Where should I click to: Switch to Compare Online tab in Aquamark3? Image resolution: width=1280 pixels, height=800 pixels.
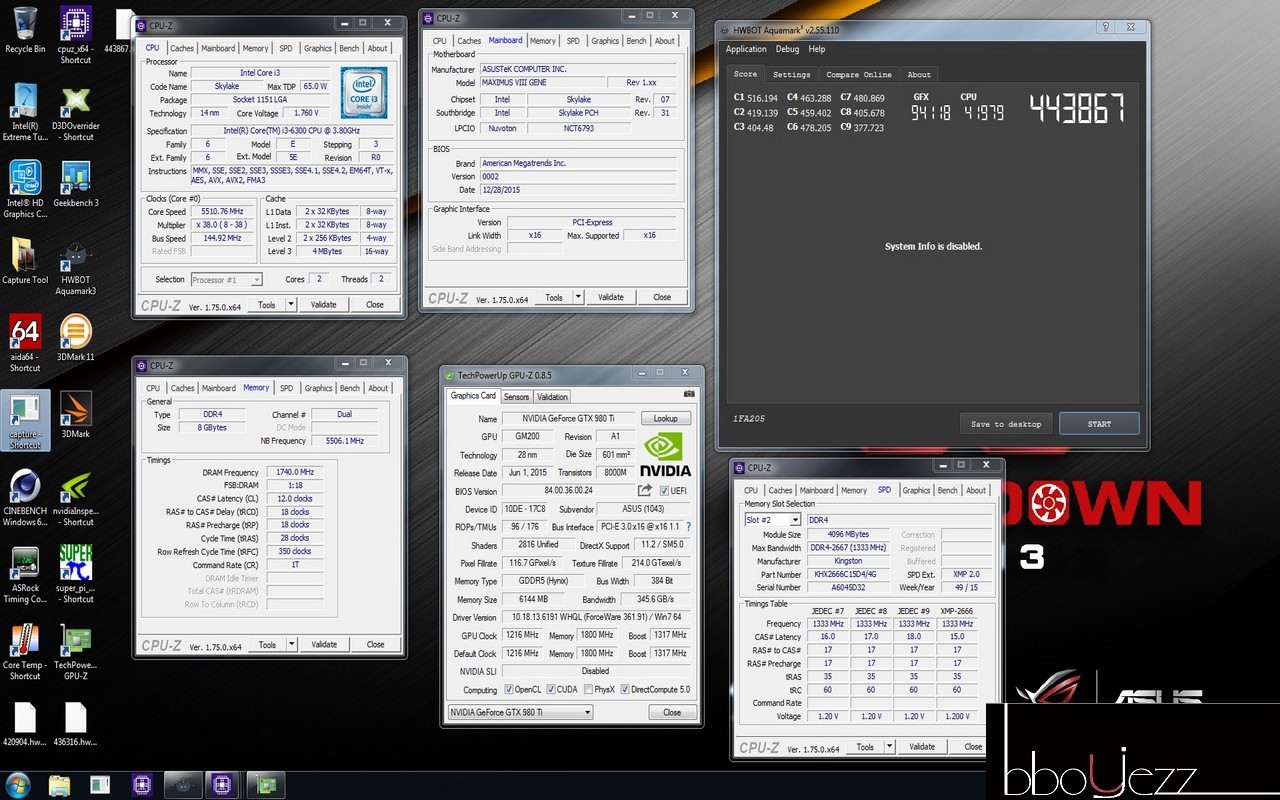(x=858, y=74)
